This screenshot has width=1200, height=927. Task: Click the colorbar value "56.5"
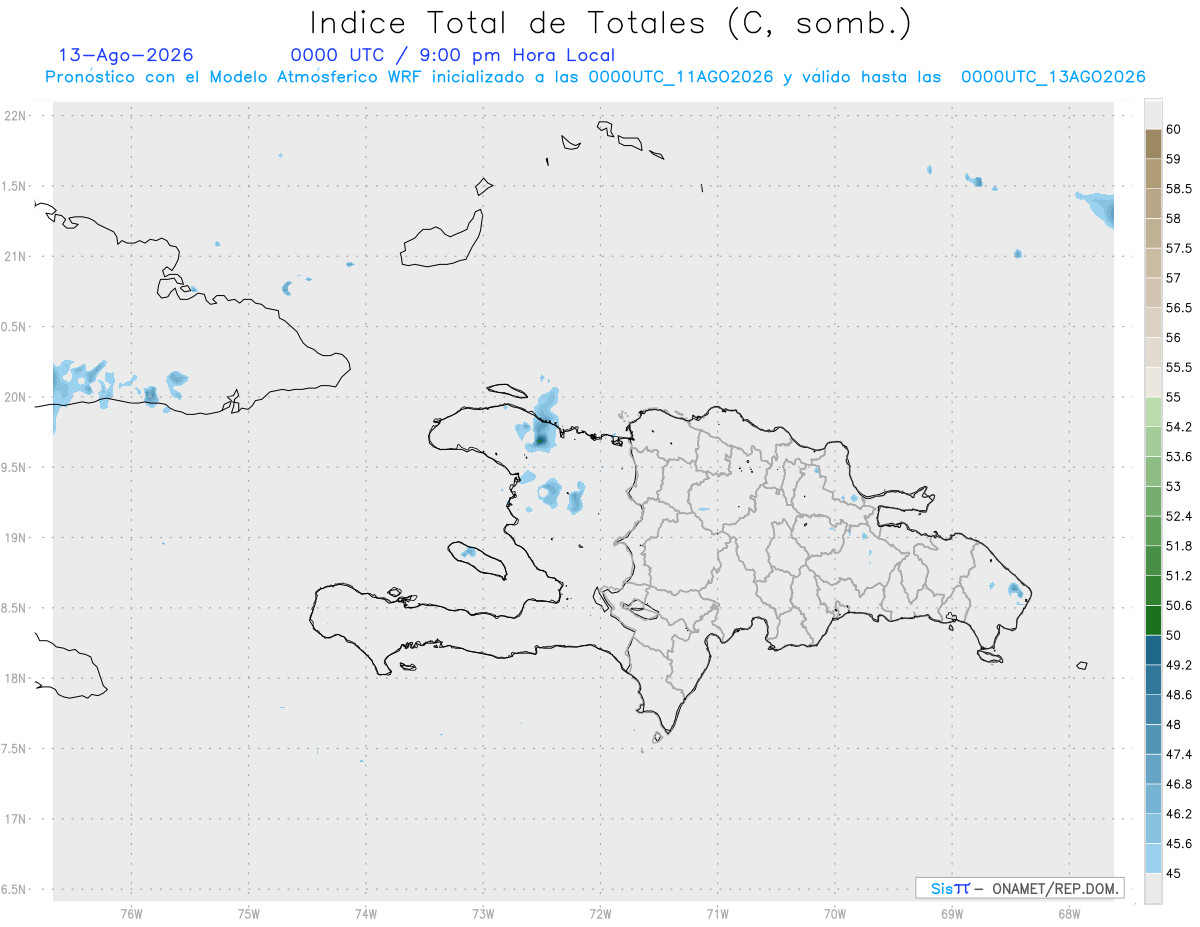[x=1179, y=308]
